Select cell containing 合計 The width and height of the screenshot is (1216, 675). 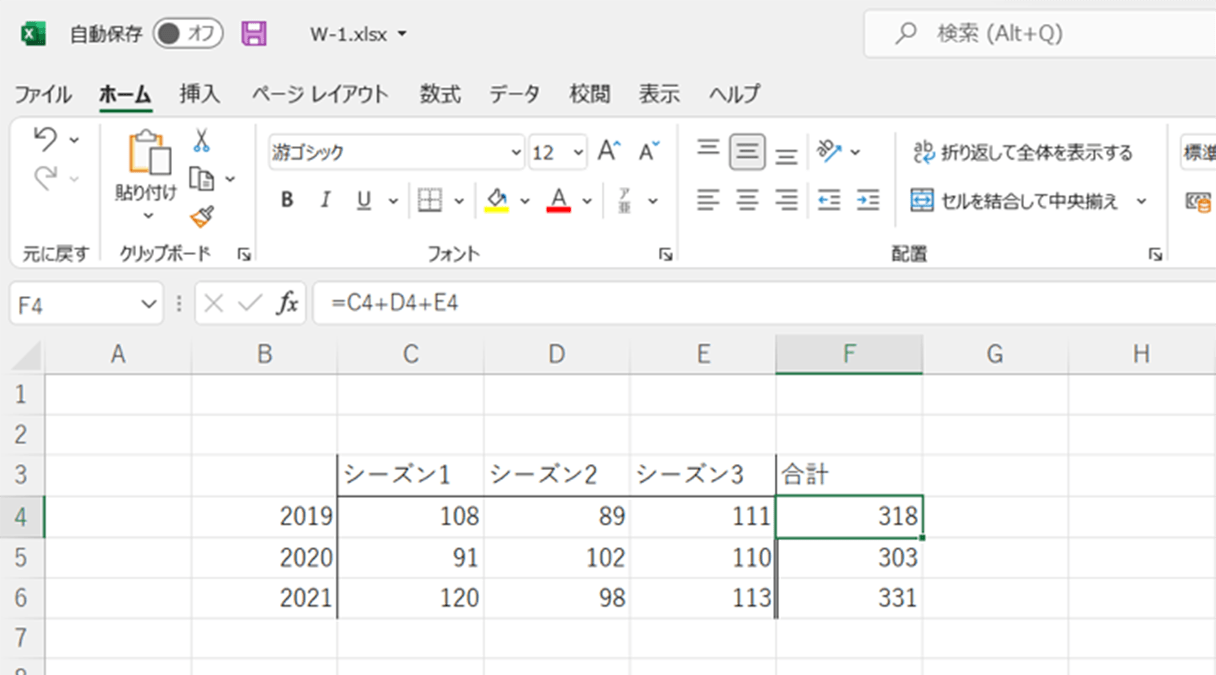[x=849, y=476]
